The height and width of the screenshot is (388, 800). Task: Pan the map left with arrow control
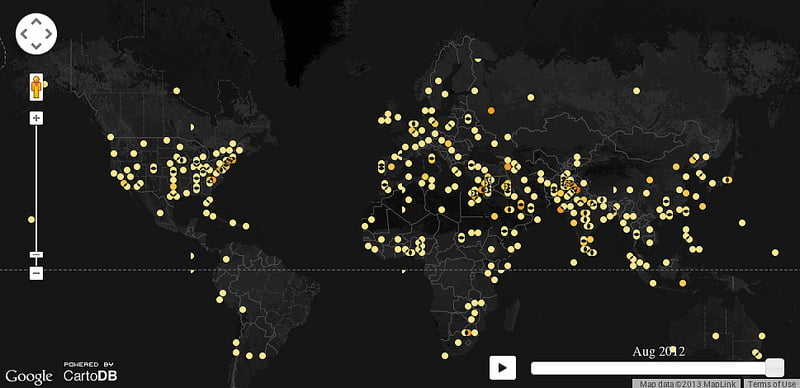tap(23, 34)
